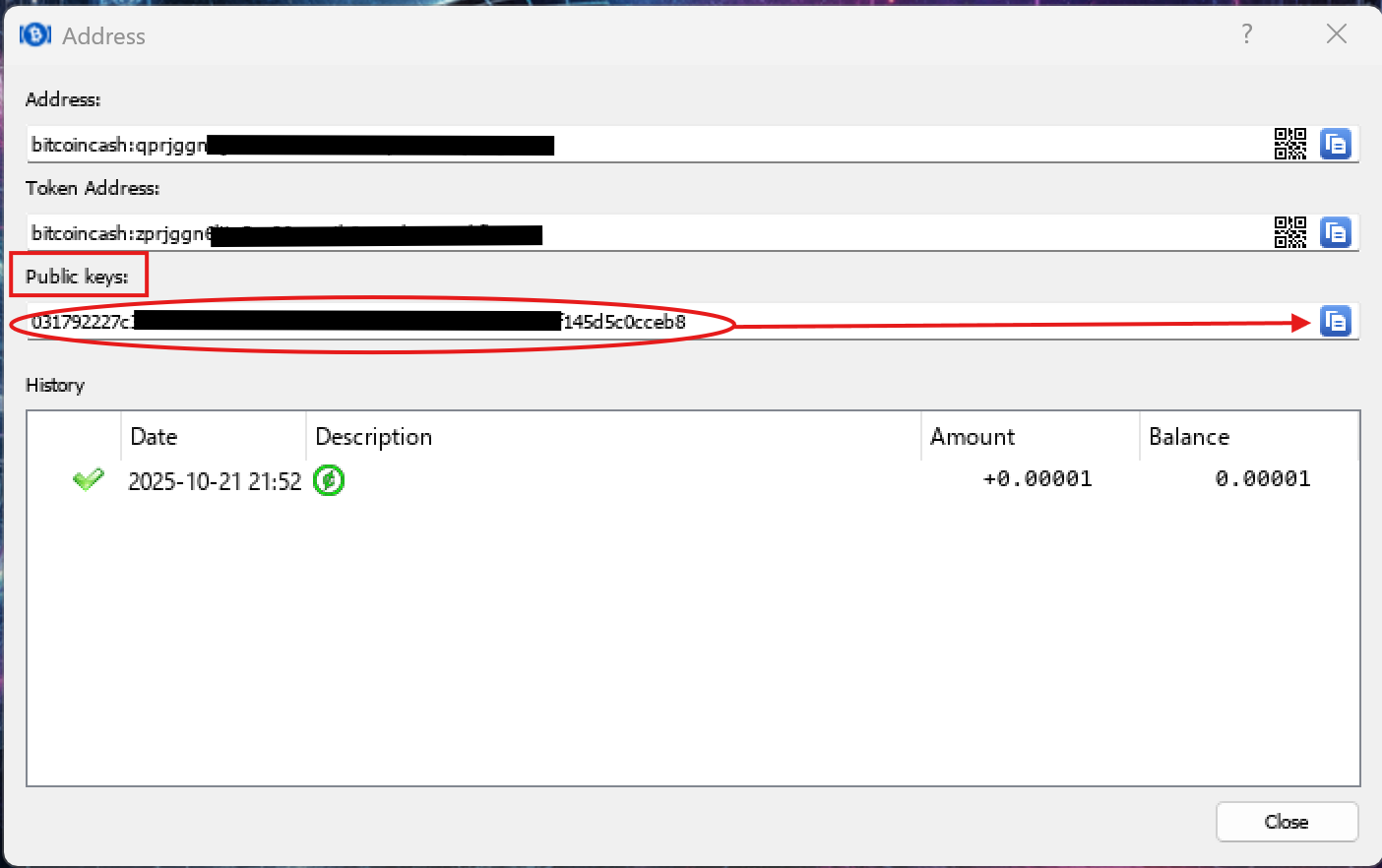The height and width of the screenshot is (868, 1382).
Task: Copy the Address using its blue copy icon
Action: 1336,144
